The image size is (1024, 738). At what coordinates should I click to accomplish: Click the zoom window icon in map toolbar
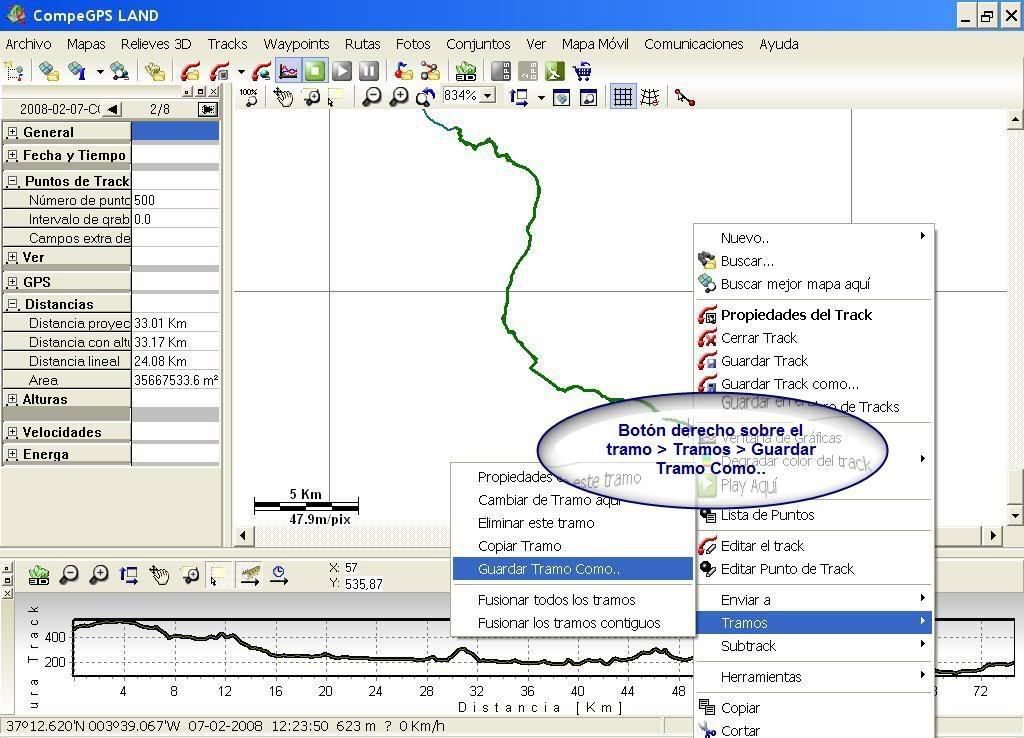(x=588, y=97)
